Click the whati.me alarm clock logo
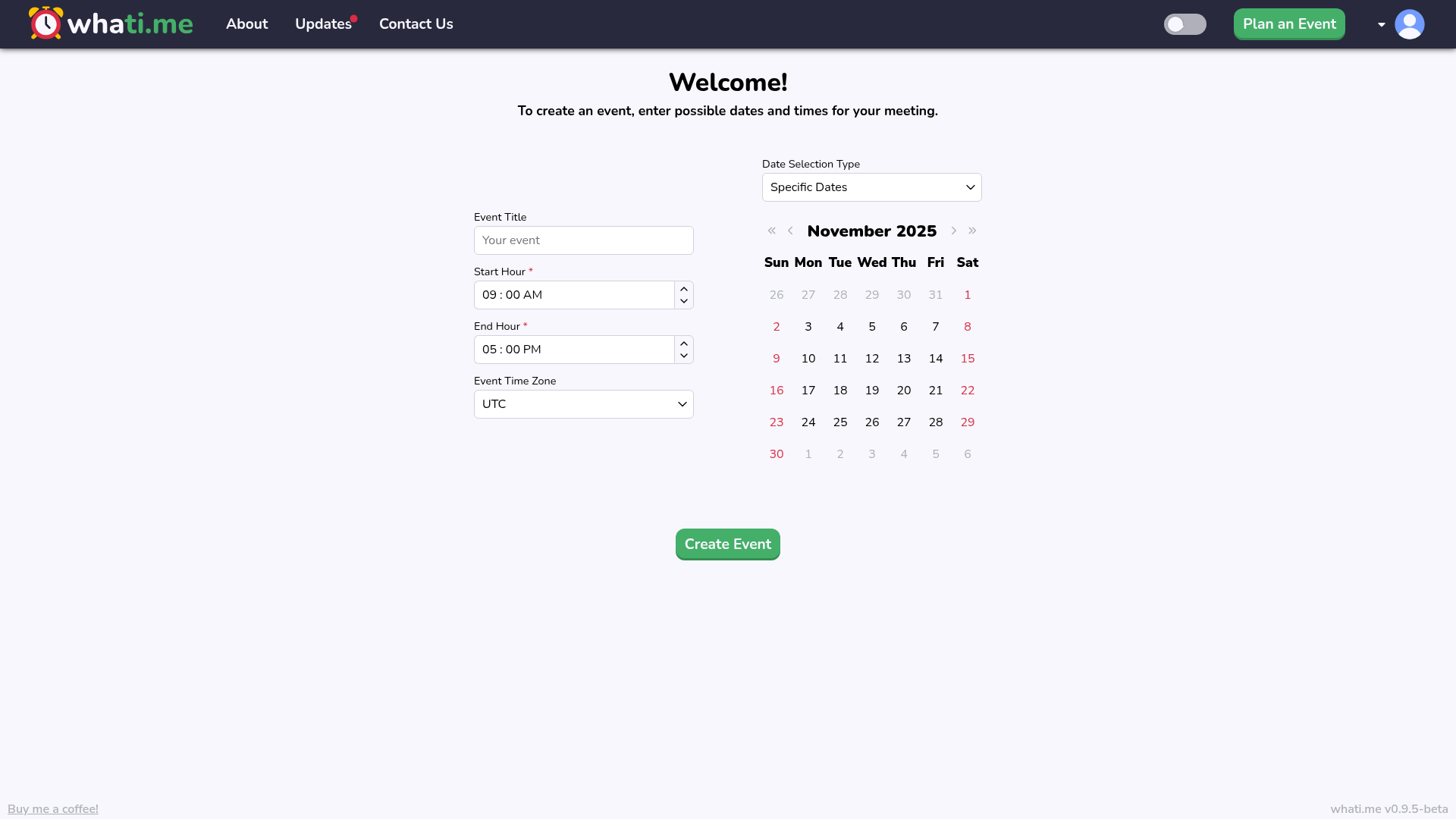 [x=45, y=24]
